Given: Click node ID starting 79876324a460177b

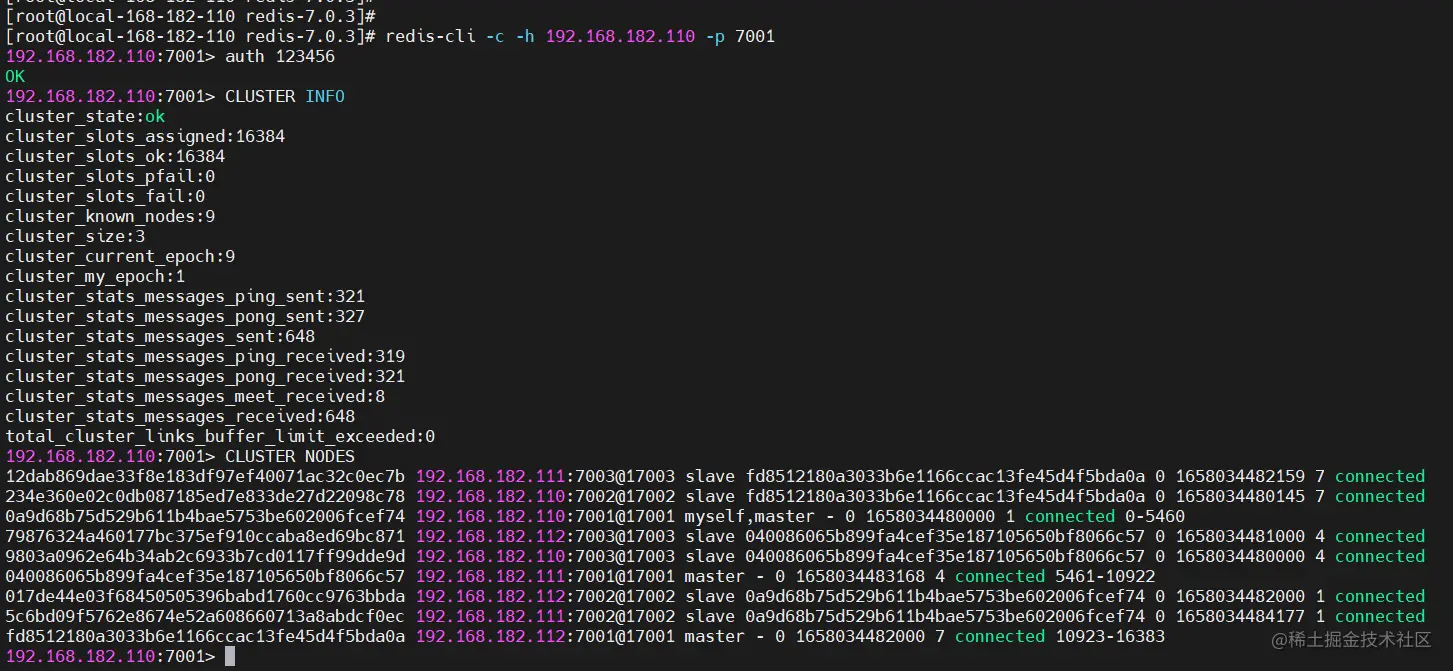Looking at the screenshot, I should pyautogui.click(x=205, y=537).
